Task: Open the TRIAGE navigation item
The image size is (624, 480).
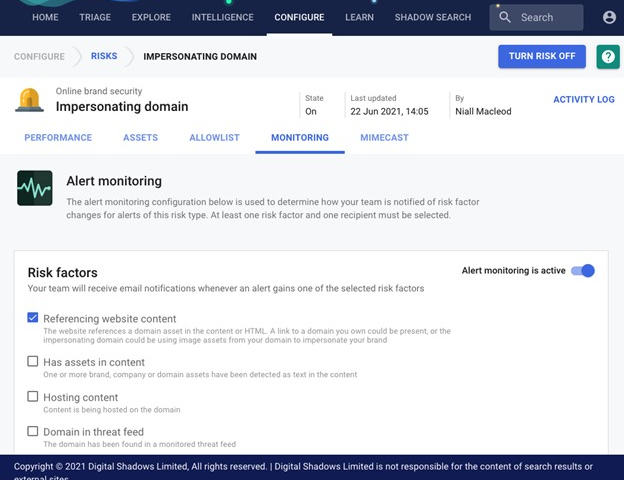Action: (x=95, y=17)
